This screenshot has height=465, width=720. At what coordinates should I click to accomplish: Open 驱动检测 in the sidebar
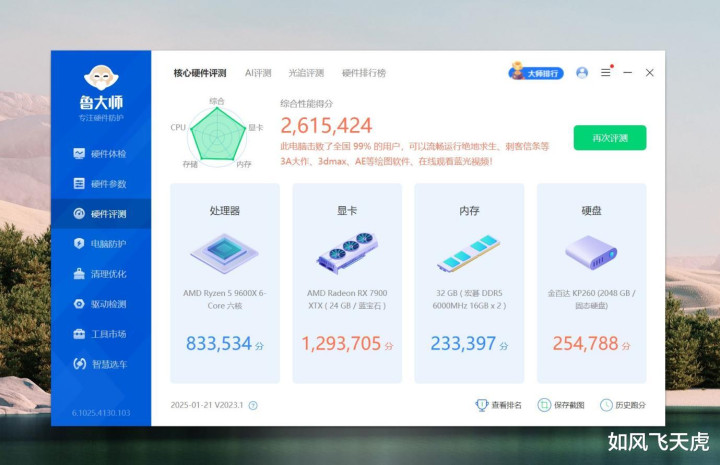(x=101, y=304)
